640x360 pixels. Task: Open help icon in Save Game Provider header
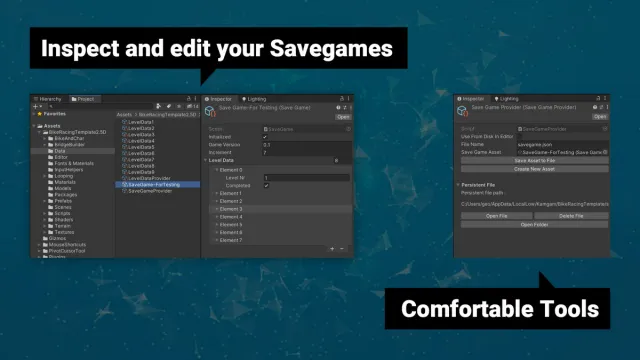coord(595,107)
